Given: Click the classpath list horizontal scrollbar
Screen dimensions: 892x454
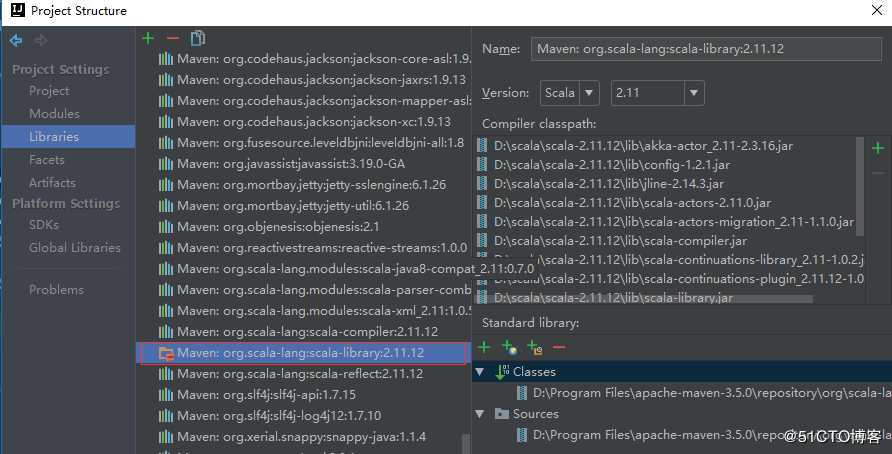Looking at the screenshot, I should click(643, 299).
